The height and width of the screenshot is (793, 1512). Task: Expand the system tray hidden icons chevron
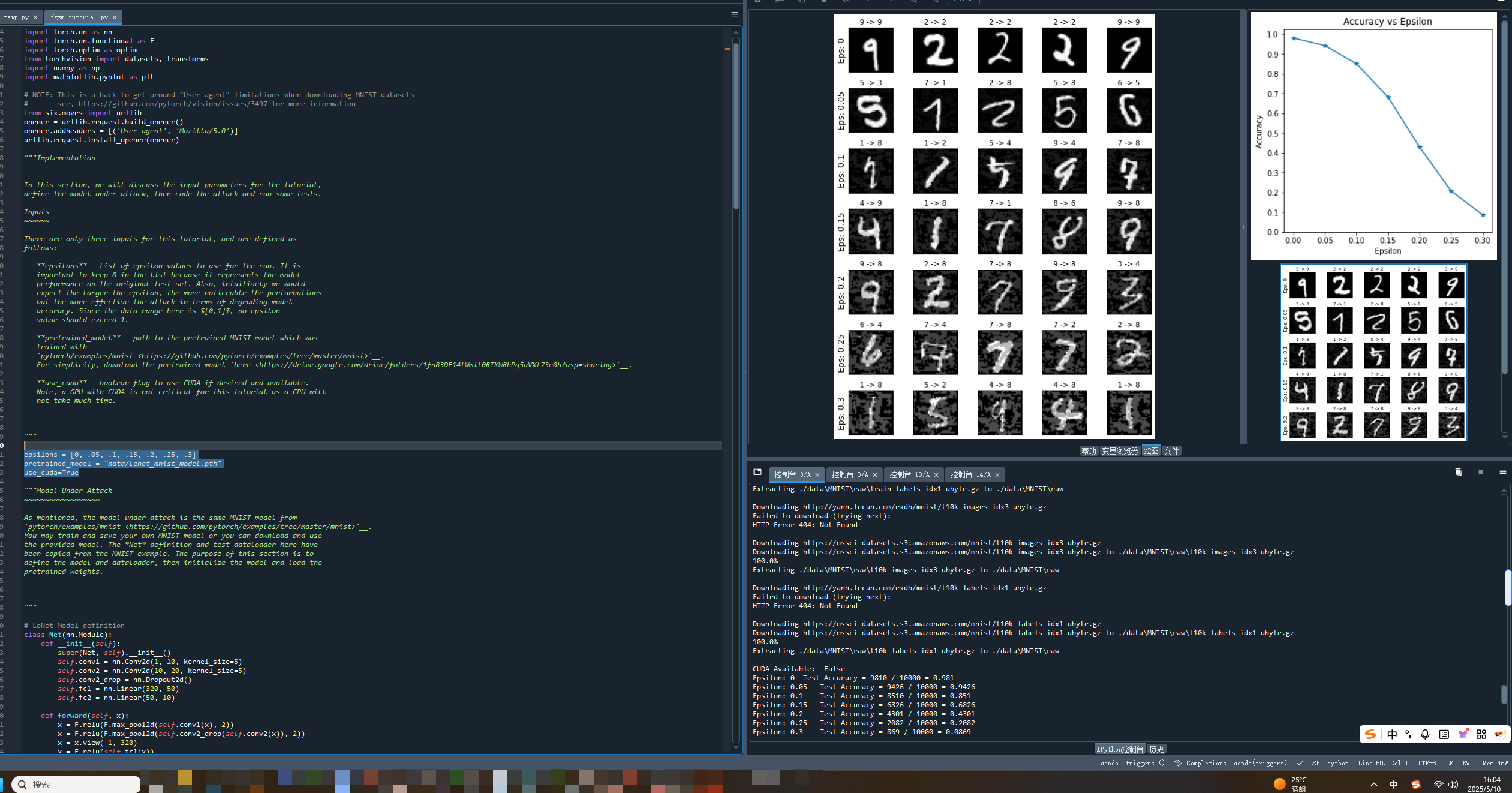point(1373,785)
